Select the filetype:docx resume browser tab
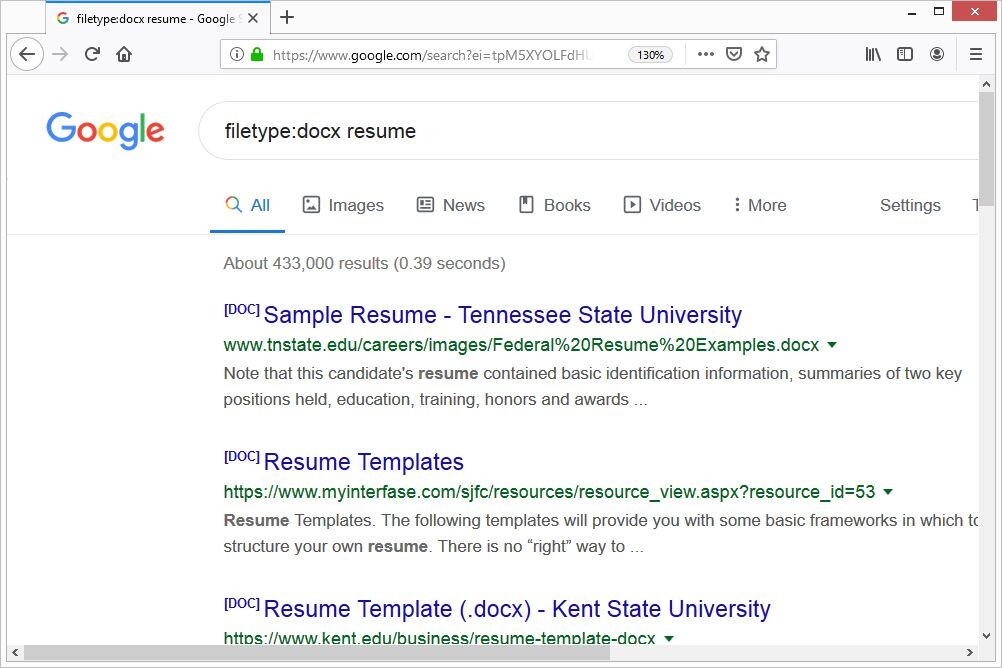Viewport: 1002px width, 668px height. click(x=158, y=19)
